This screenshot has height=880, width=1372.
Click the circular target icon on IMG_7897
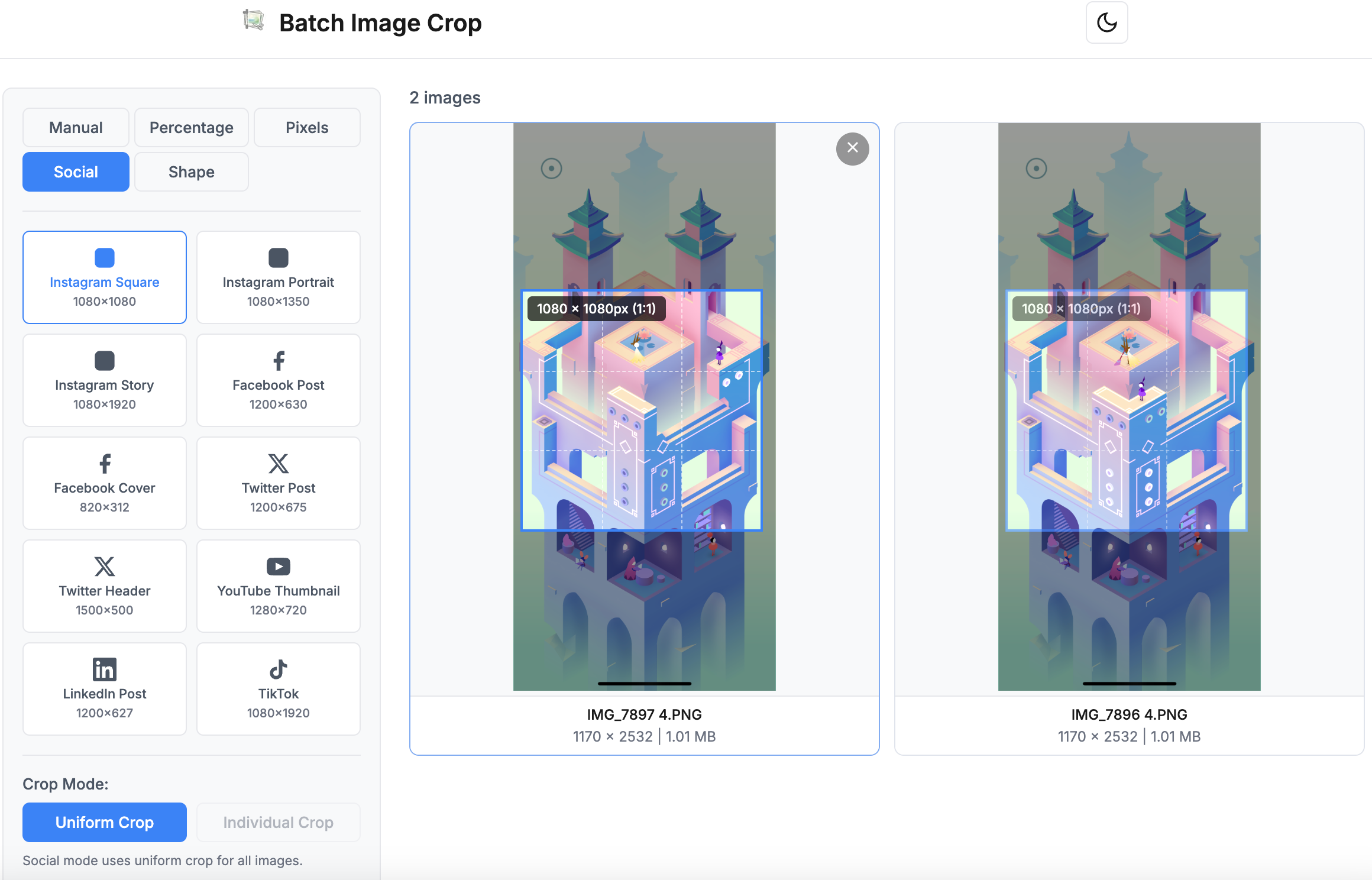(551, 168)
